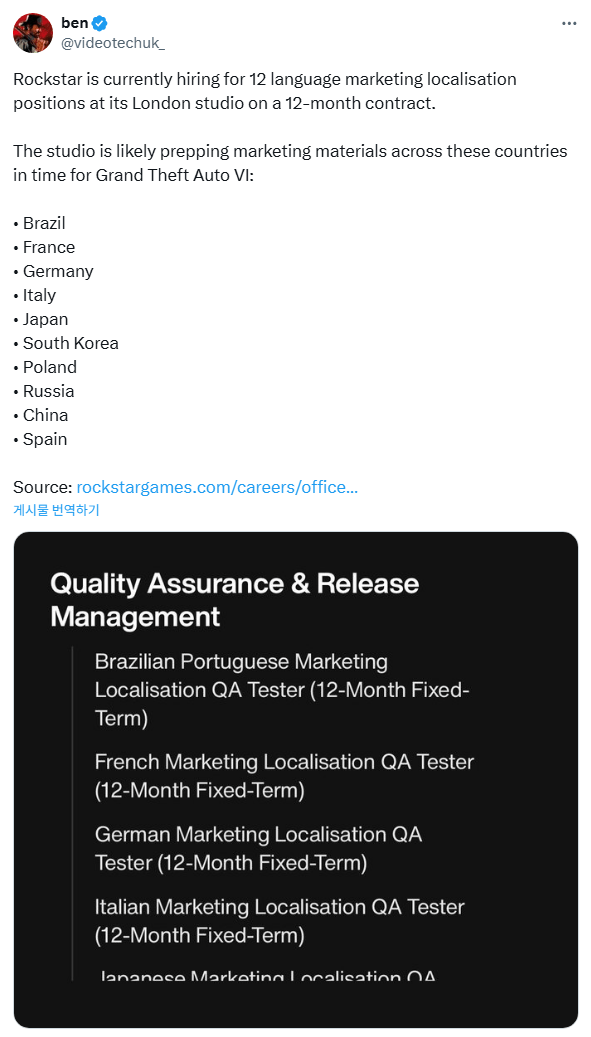Follow the rockstargames.com/careers source link
Viewport: 591px width, 1037px height.
(217, 487)
